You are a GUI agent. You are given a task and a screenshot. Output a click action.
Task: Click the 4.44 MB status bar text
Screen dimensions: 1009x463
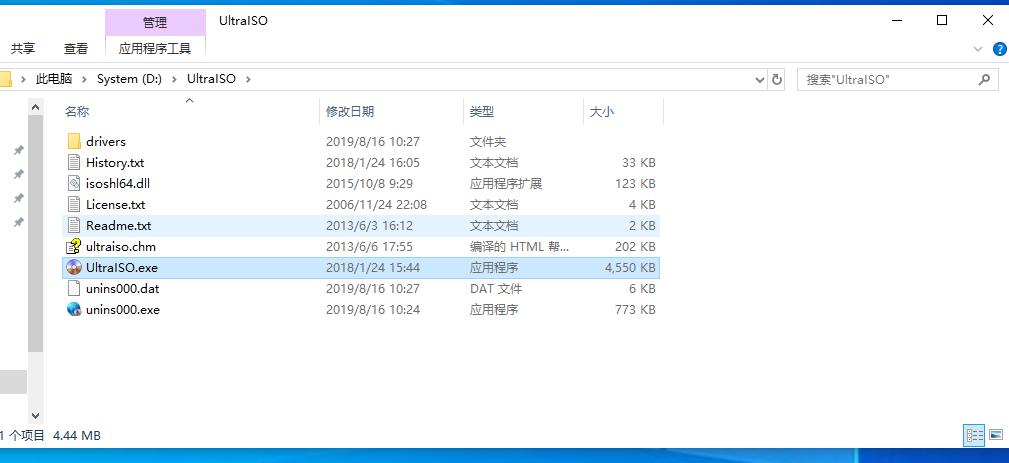pyautogui.click(x=77, y=435)
